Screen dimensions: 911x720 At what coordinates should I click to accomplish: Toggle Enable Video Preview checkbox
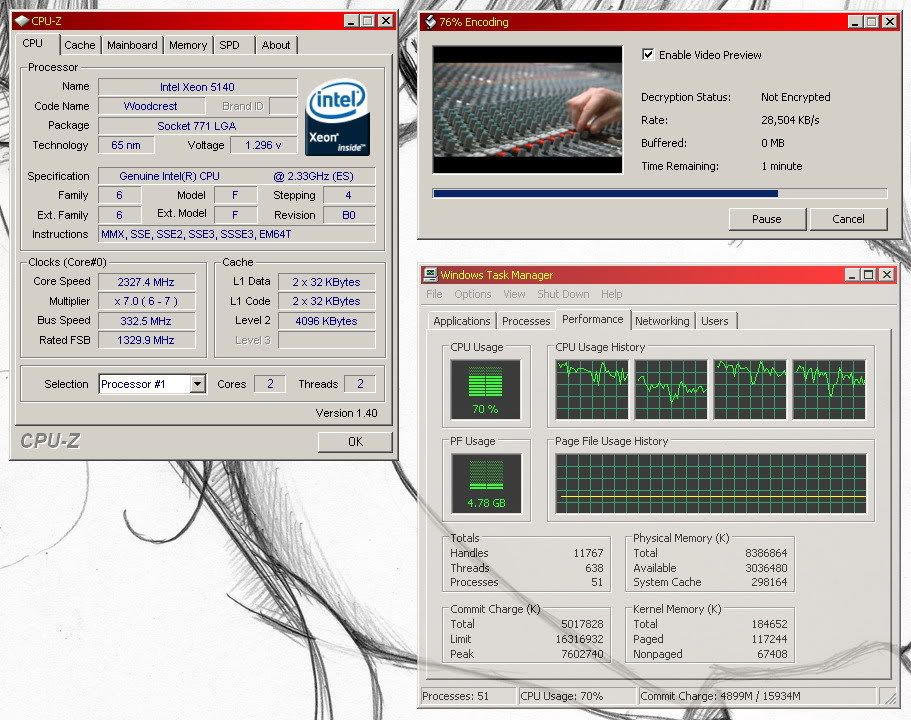(x=648, y=55)
